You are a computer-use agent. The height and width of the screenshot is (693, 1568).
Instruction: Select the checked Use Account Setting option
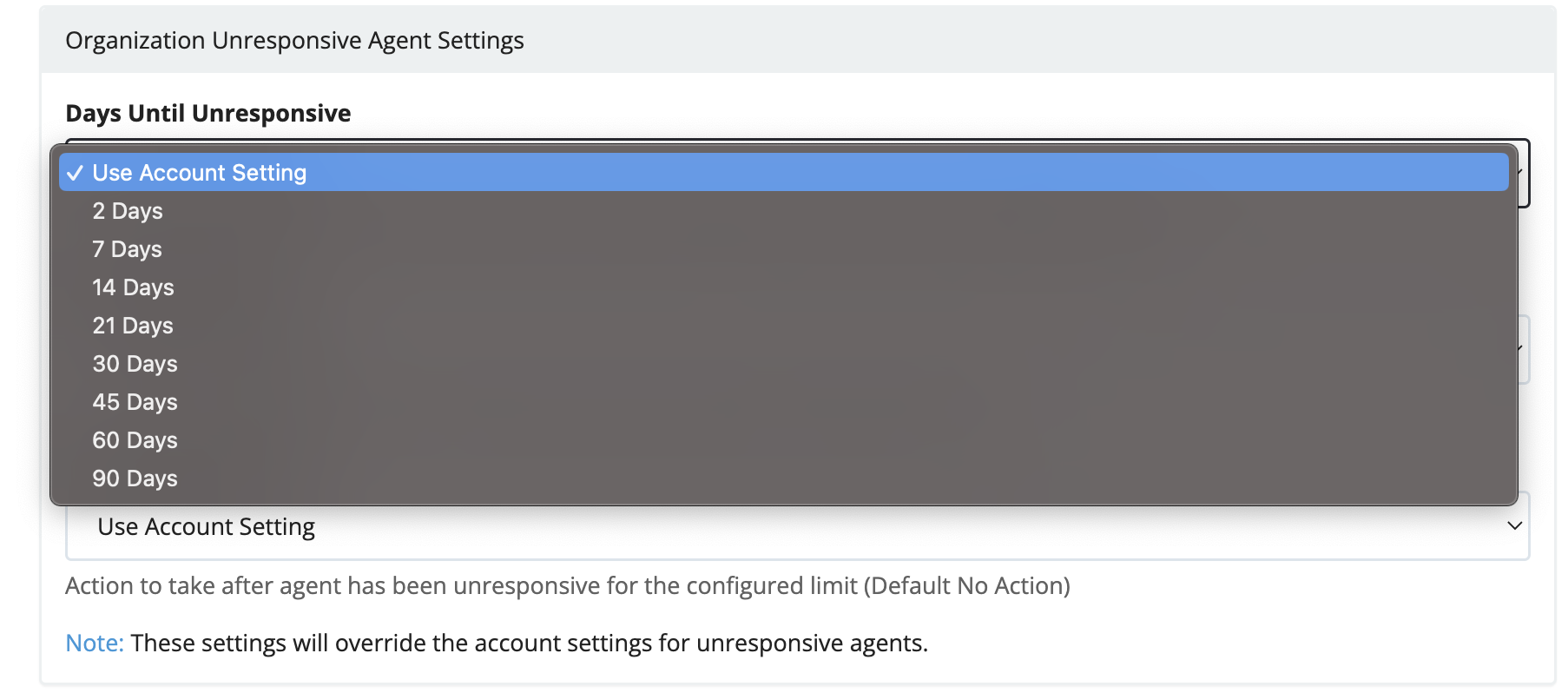click(x=783, y=173)
